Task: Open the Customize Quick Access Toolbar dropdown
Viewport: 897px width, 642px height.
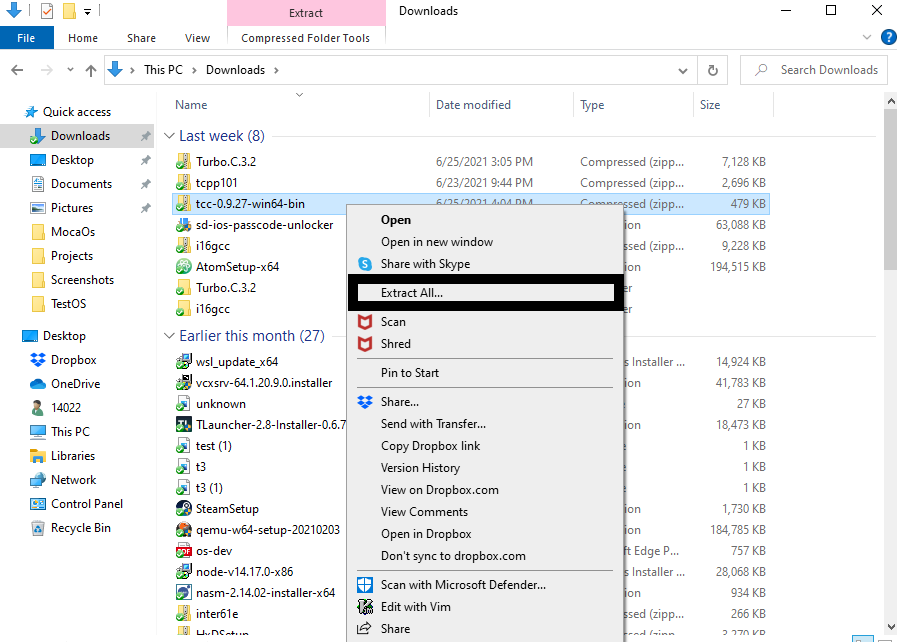Action: pos(88,11)
